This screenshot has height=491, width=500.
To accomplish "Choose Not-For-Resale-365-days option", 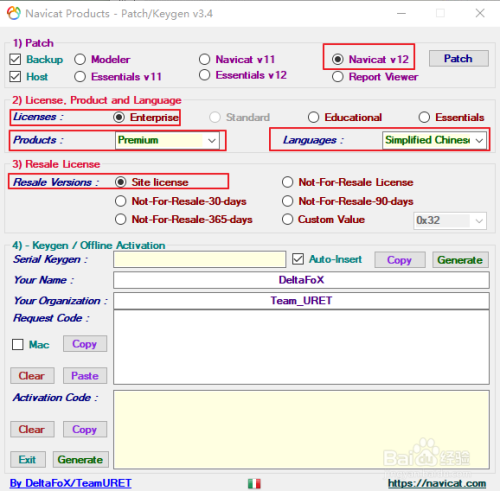I will (121, 219).
